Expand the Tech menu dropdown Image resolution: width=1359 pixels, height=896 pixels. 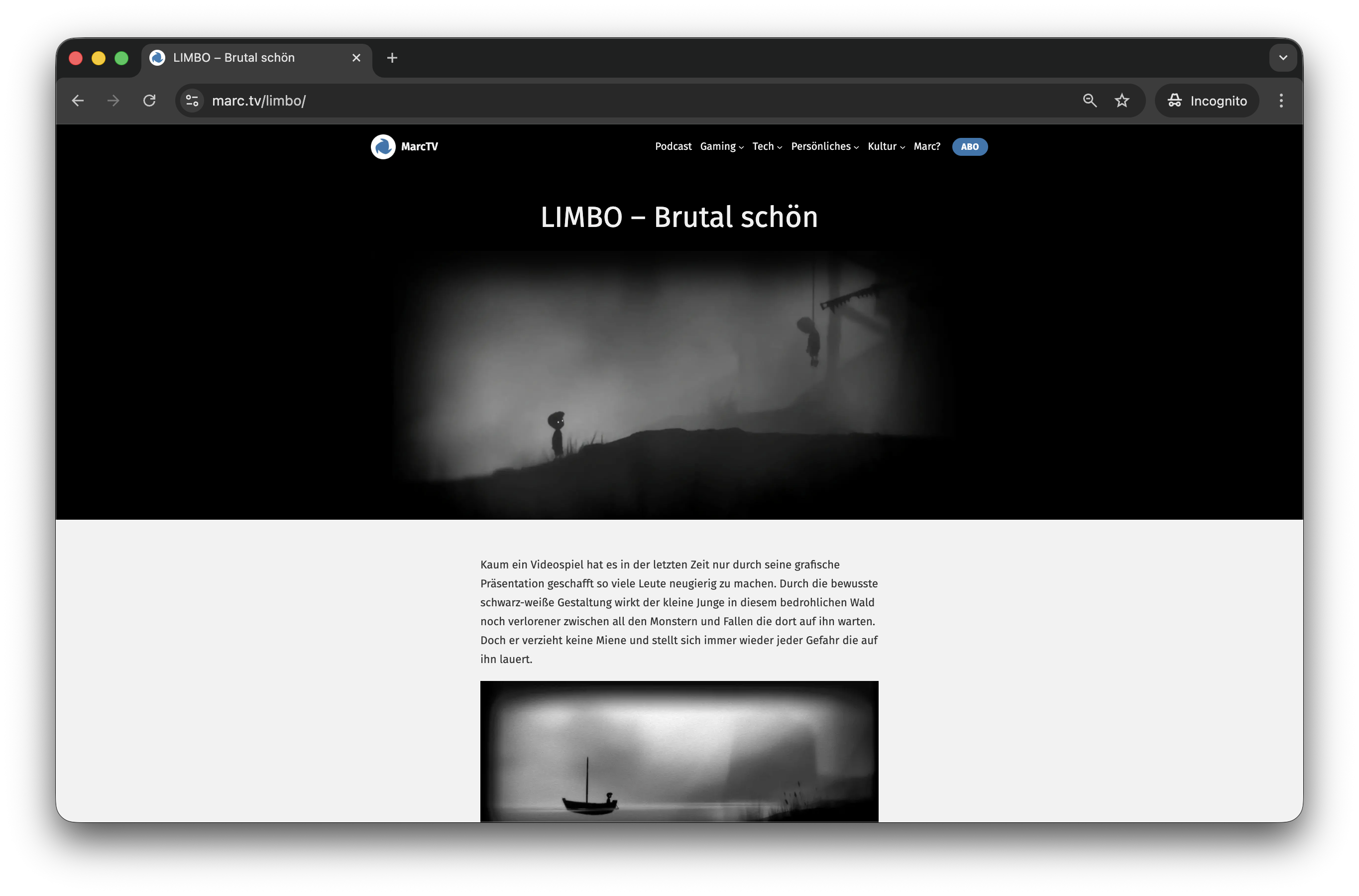pos(766,146)
